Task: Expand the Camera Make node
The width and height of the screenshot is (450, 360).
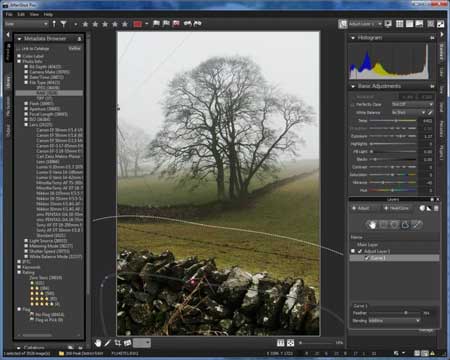Action: [x=26, y=72]
